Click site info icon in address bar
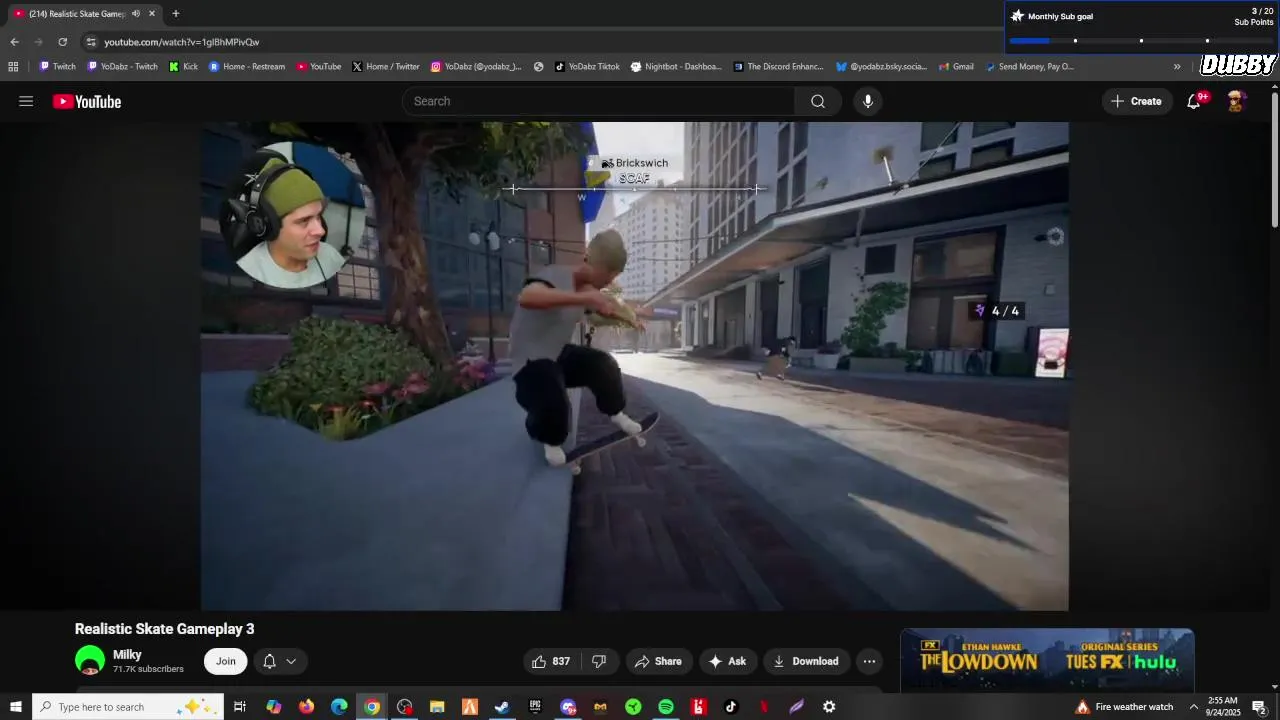Viewport: 1280px width, 720px height. [91, 42]
